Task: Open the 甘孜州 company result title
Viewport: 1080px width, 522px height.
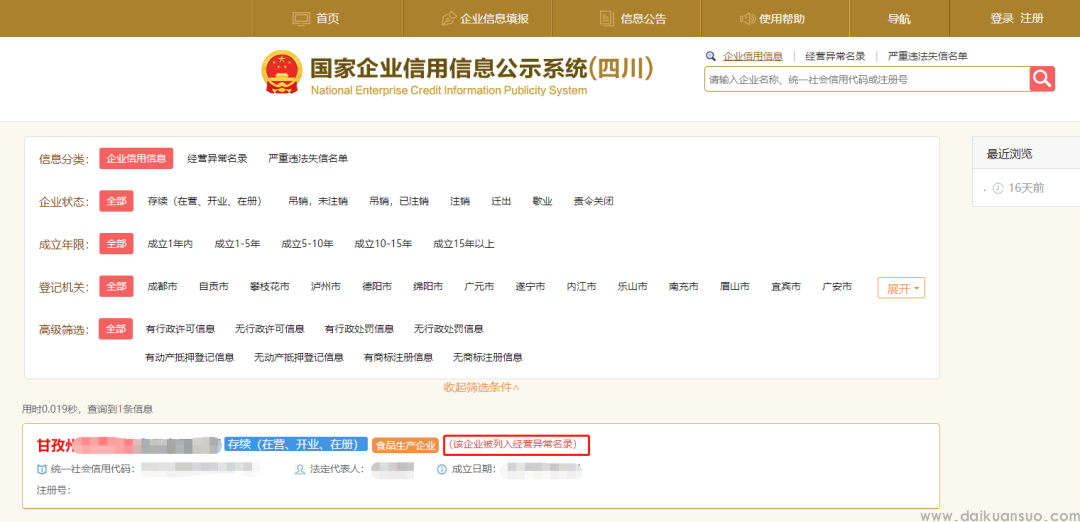Action: [128, 445]
